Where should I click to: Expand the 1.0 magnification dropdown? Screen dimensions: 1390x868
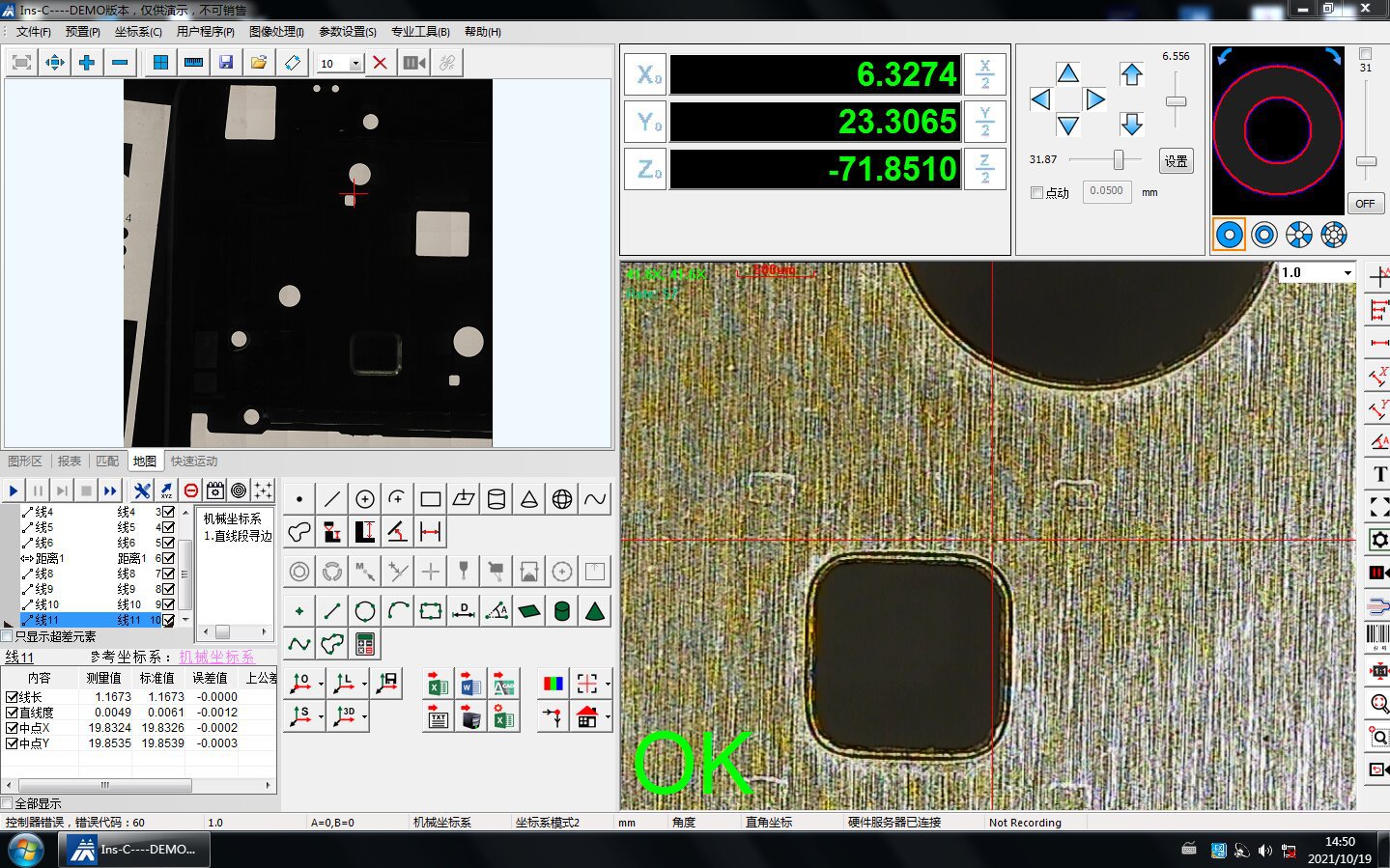1347,273
